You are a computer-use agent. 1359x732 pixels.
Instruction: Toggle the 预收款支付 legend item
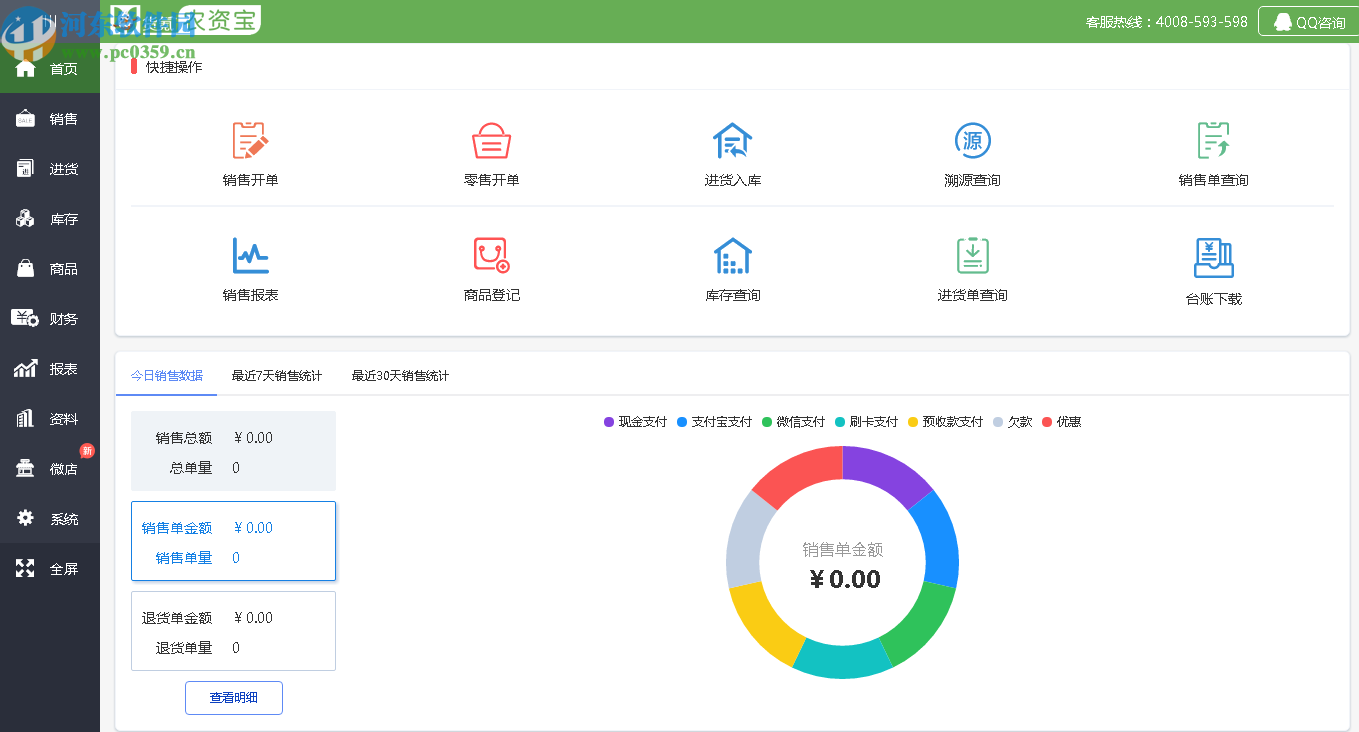click(x=945, y=422)
